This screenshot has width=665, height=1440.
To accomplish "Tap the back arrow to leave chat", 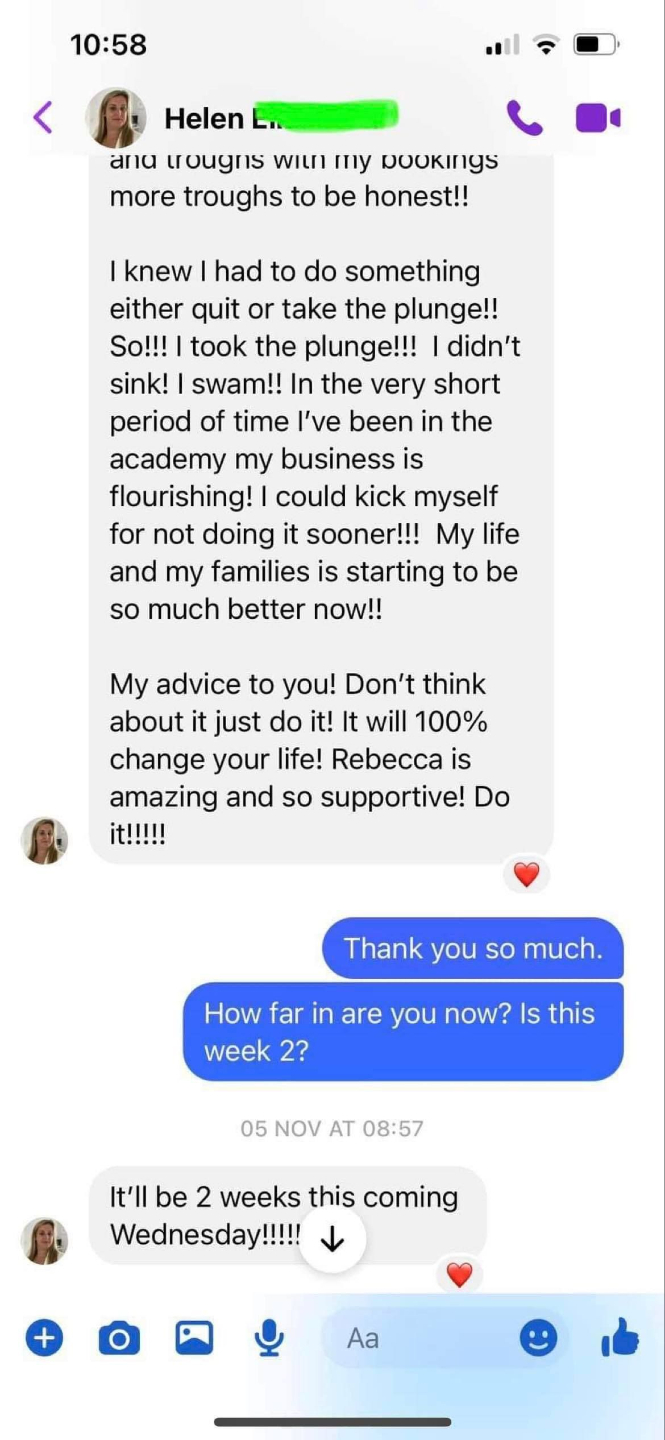I will (42, 118).
